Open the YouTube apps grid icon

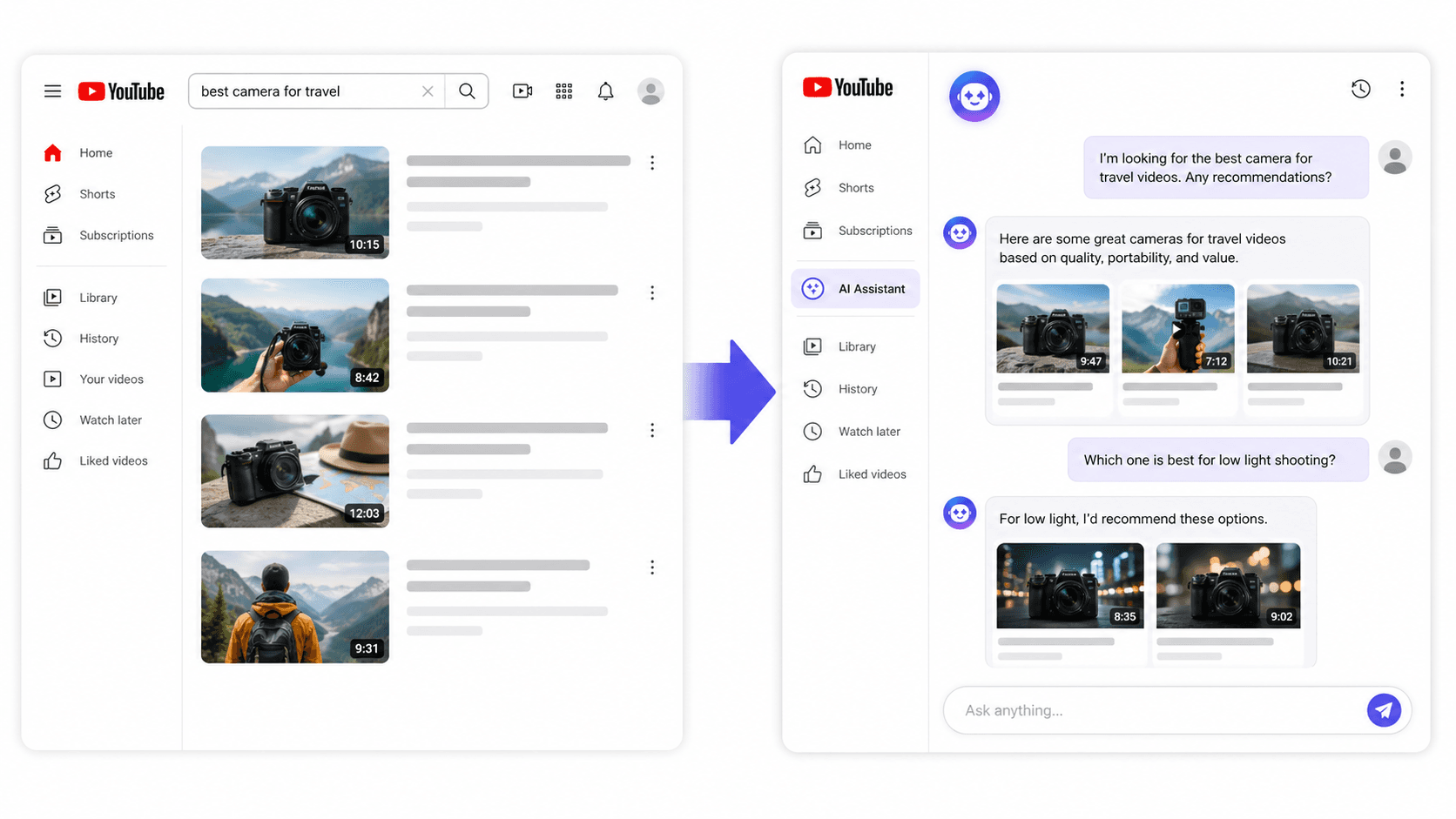click(x=563, y=91)
